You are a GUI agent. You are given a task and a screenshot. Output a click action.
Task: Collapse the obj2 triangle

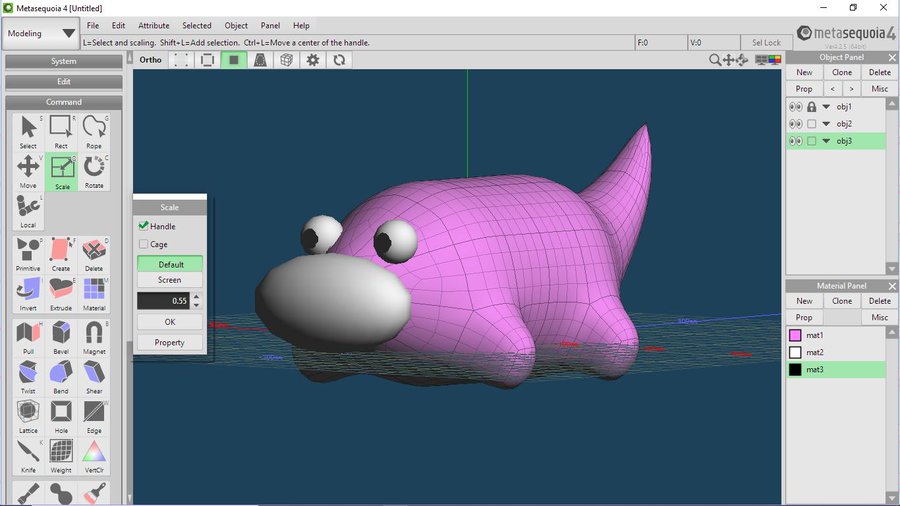[826, 124]
